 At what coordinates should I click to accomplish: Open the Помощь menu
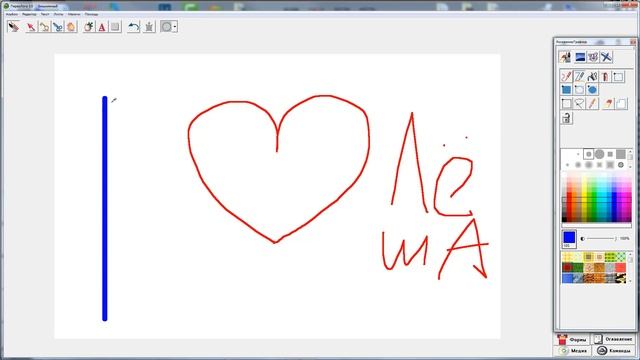tap(91, 14)
